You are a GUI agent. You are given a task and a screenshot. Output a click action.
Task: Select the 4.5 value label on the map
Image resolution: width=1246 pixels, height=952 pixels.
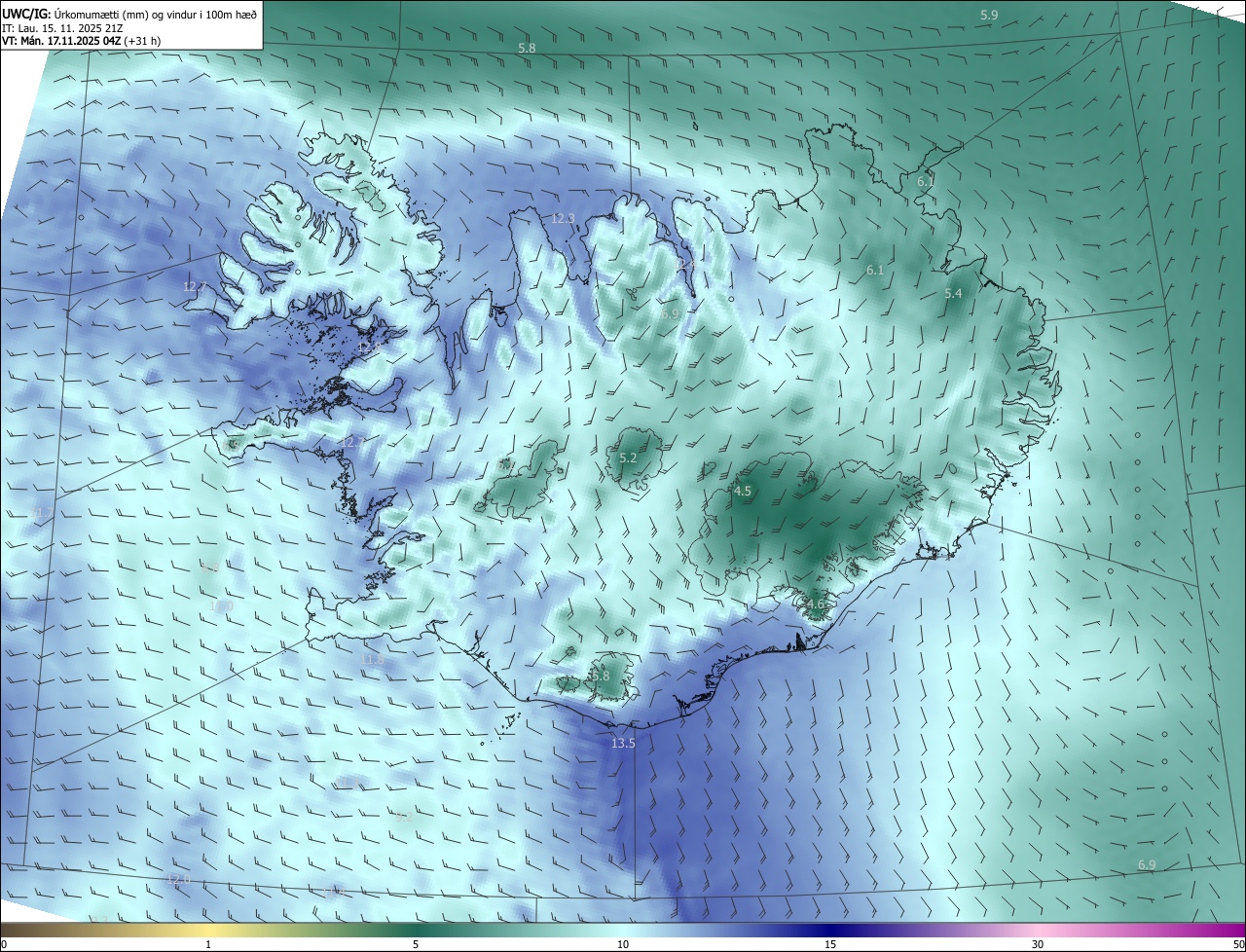(x=743, y=492)
